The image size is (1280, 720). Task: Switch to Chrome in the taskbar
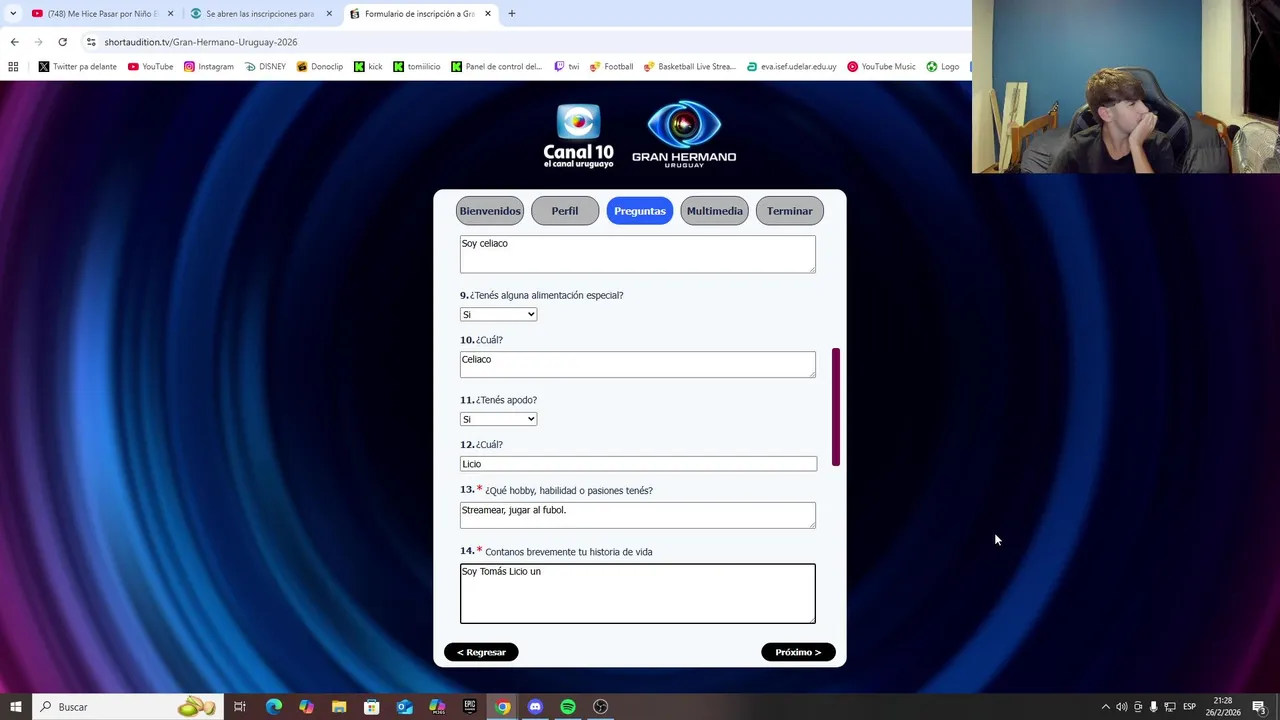click(x=502, y=707)
